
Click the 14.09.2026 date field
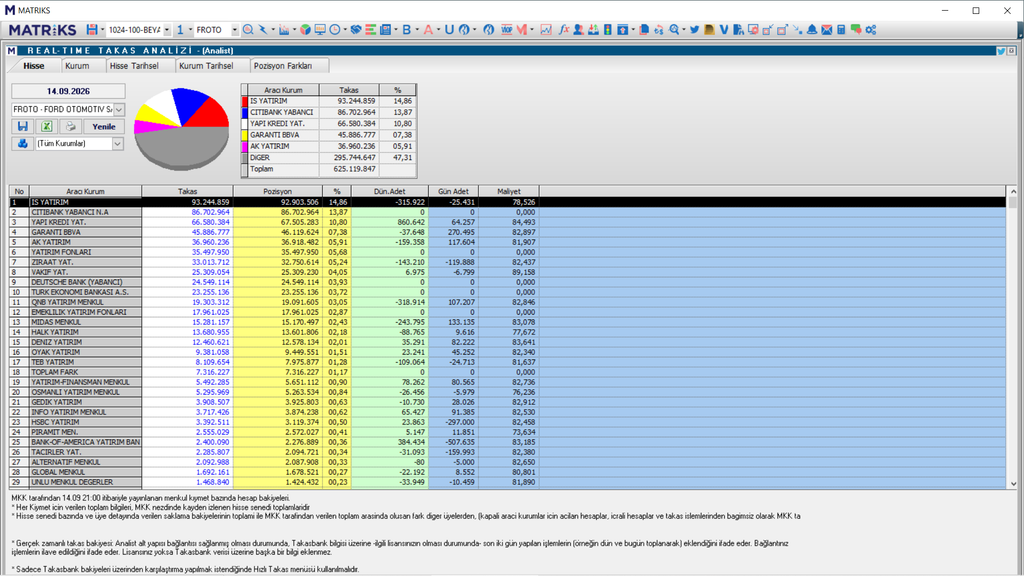68,91
